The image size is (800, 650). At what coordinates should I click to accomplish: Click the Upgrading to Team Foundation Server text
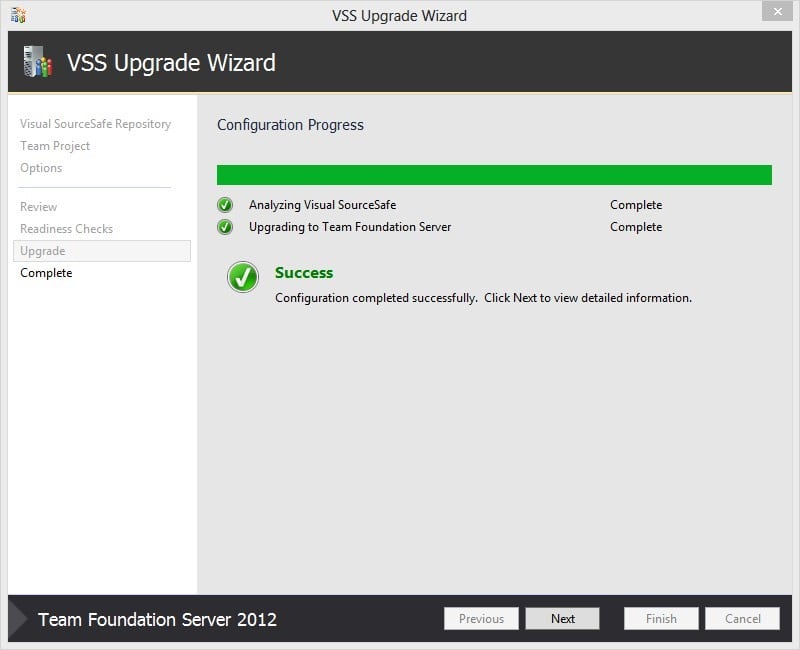point(350,227)
